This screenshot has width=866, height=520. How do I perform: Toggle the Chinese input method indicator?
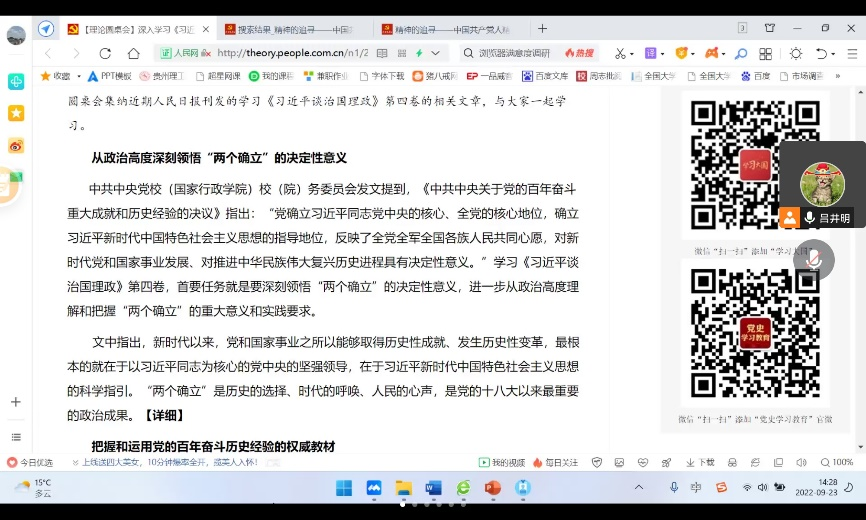(696, 488)
